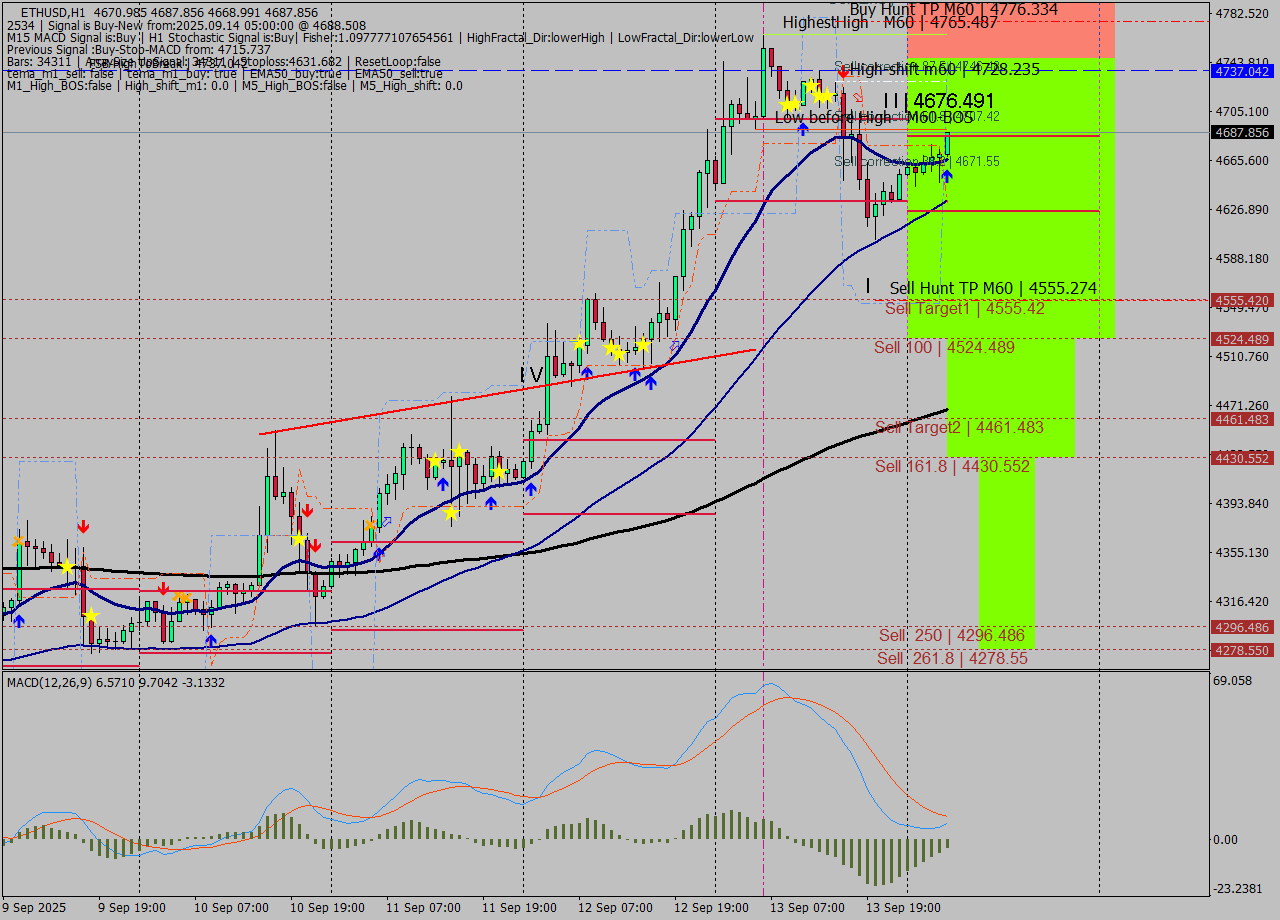Screen dimensions: 1280x920
Task: Select the yellow star marker above the 9 Sep lows
Action: coord(67,567)
